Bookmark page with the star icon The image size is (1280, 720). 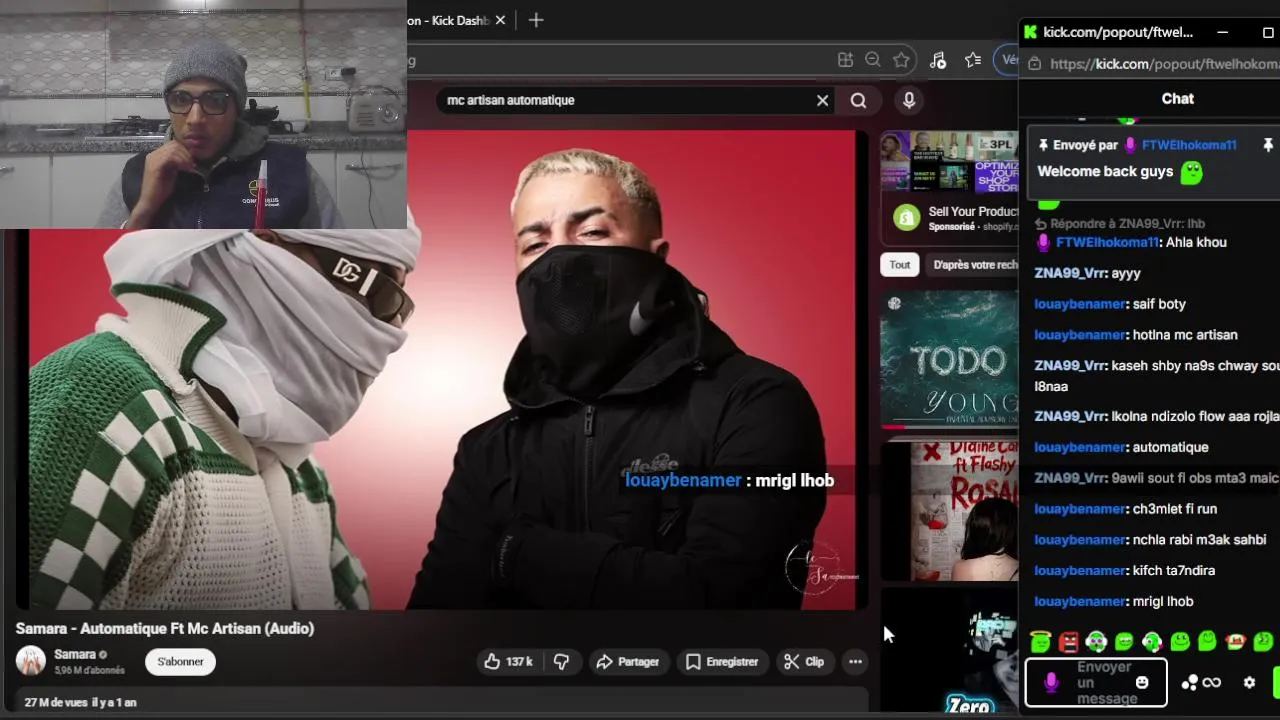click(901, 60)
